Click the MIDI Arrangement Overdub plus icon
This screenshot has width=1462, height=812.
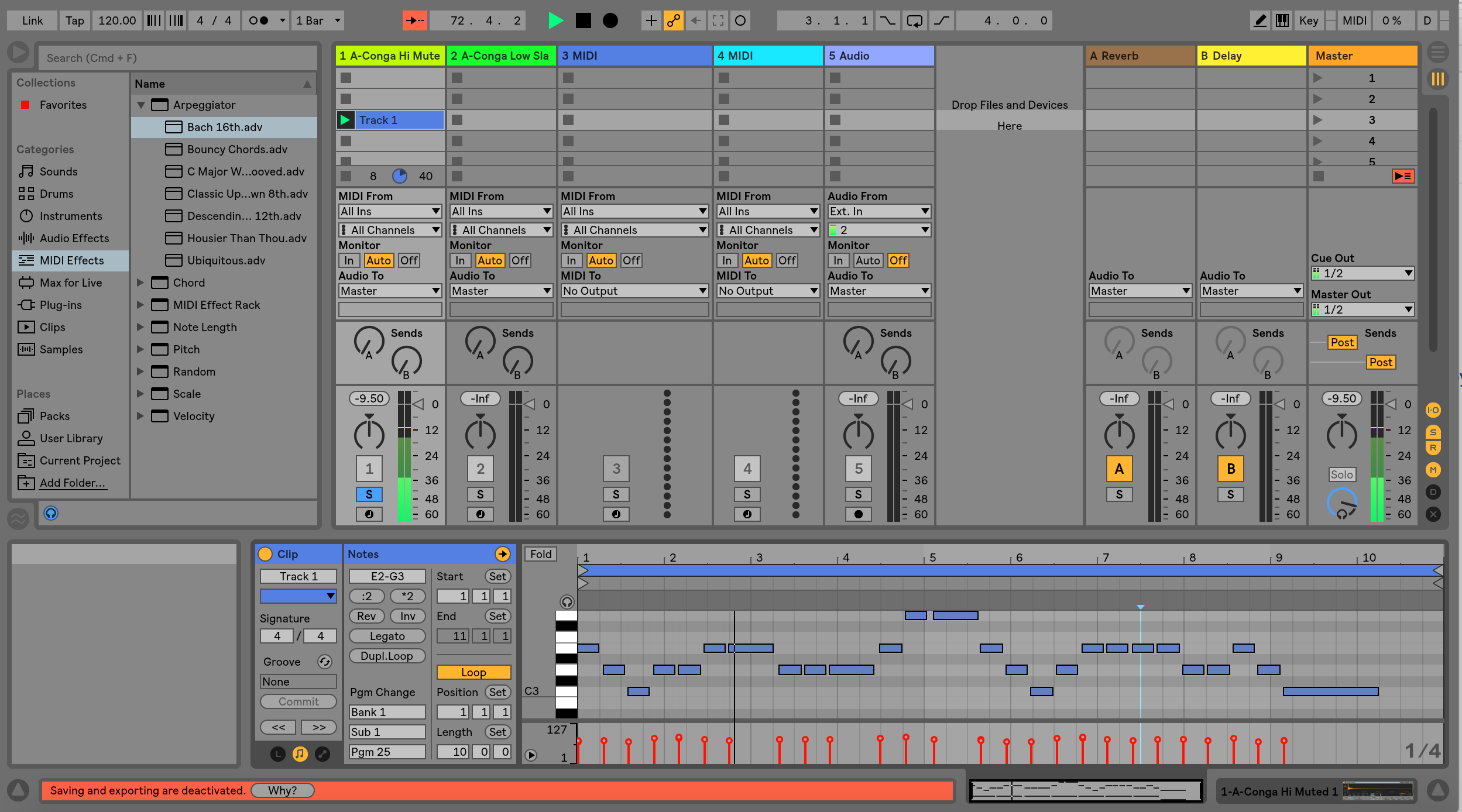point(651,20)
